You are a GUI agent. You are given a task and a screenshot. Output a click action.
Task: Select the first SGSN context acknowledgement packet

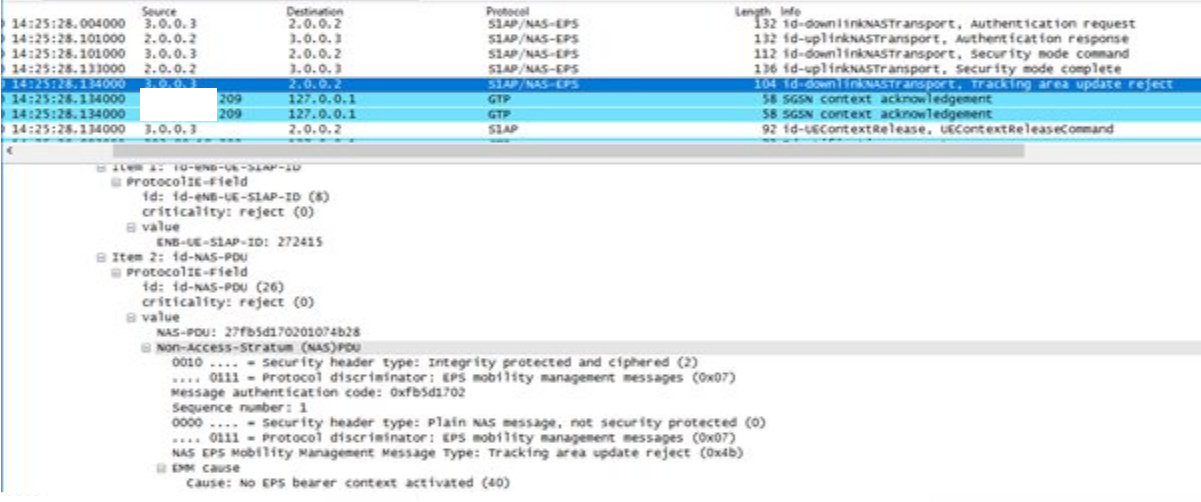pyautogui.click(x=600, y=100)
